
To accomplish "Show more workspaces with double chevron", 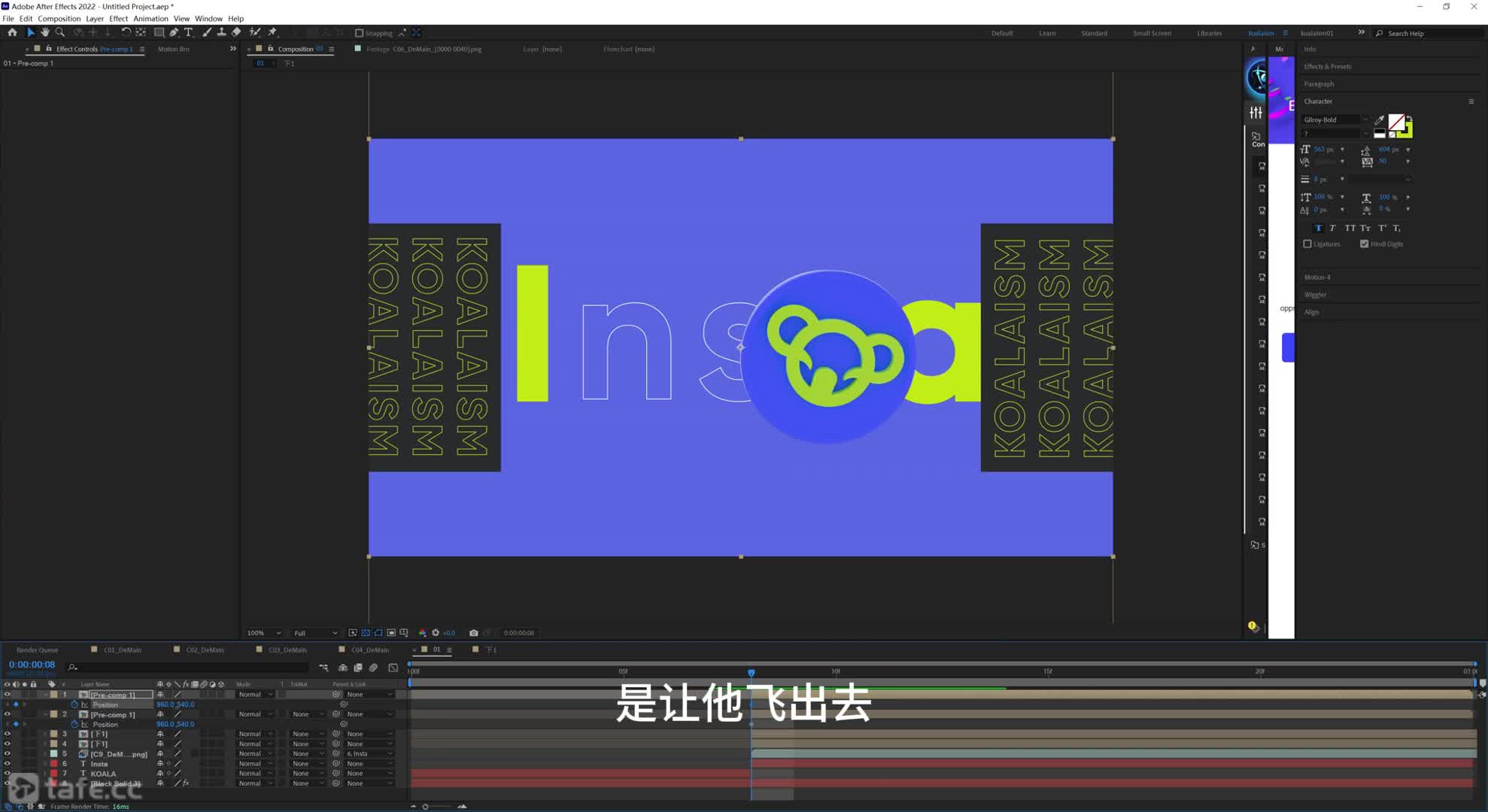I will click(1361, 32).
